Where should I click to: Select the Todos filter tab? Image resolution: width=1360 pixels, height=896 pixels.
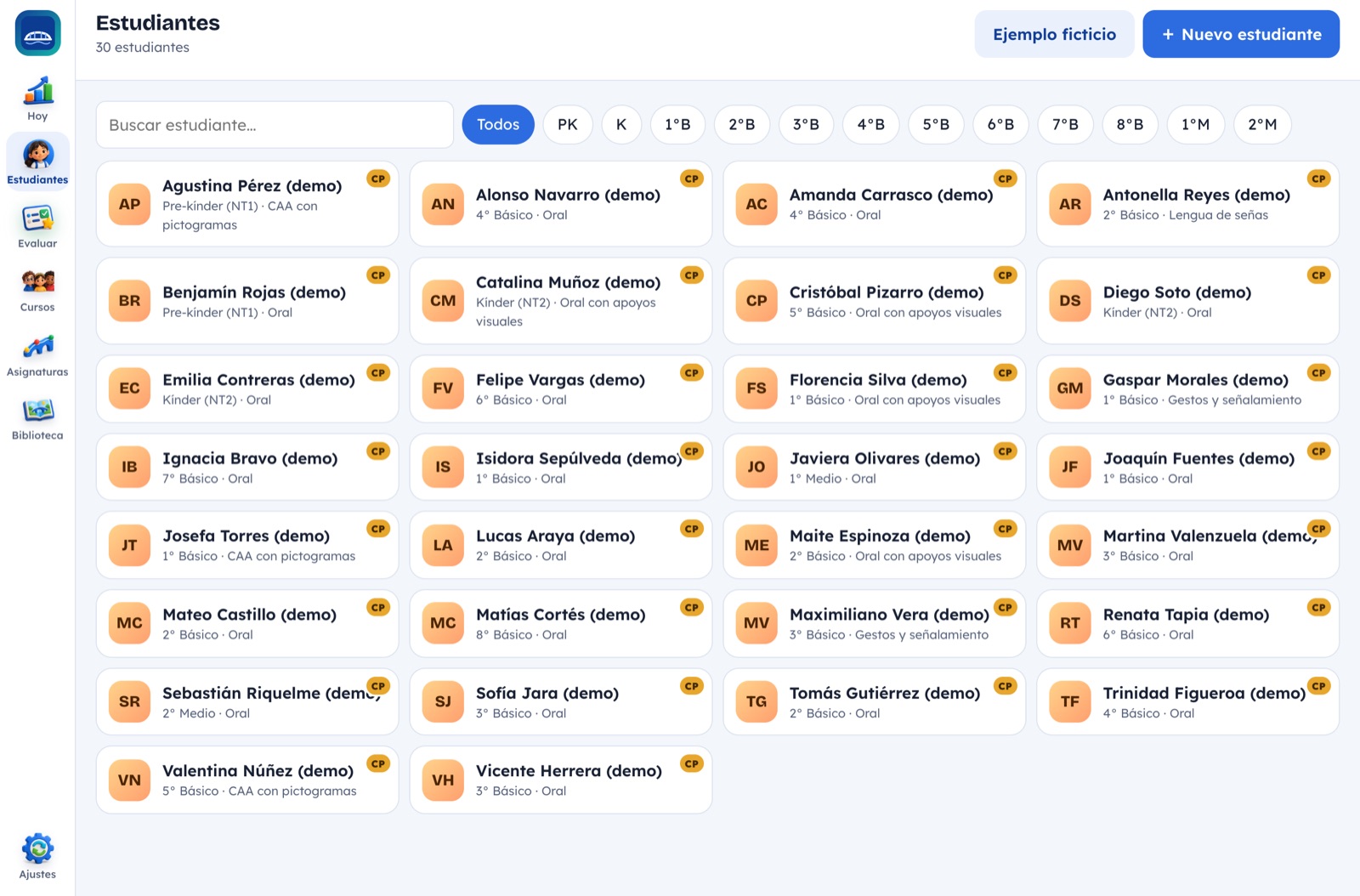click(x=498, y=125)
